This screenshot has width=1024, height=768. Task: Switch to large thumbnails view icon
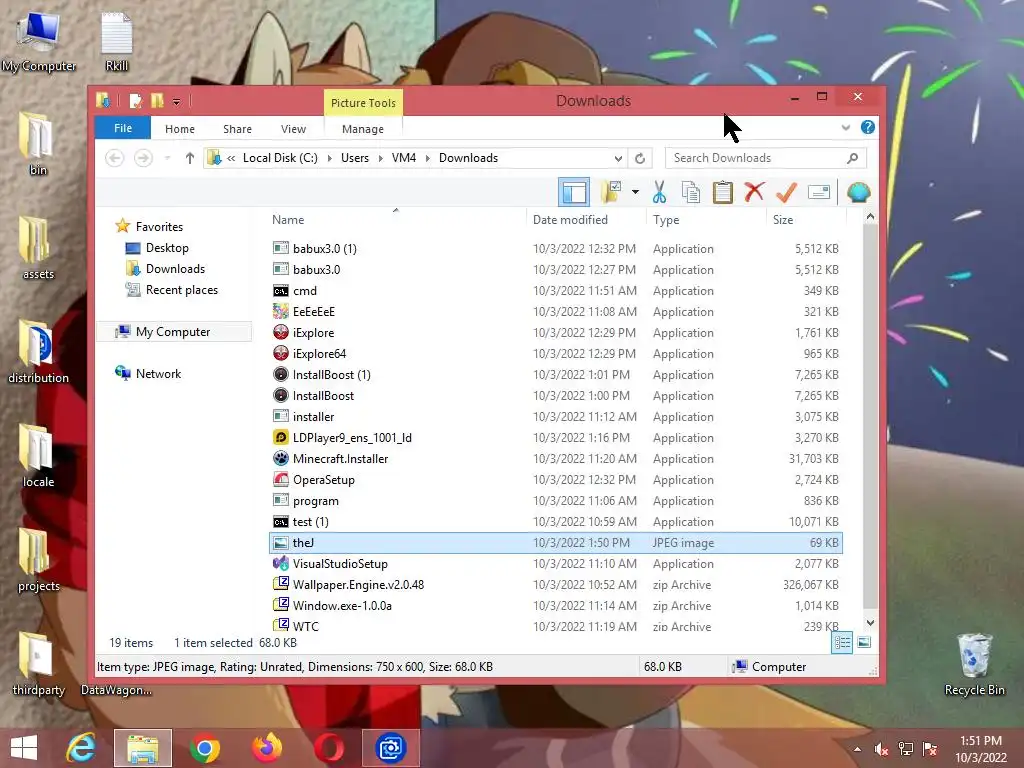pos(863,643)
